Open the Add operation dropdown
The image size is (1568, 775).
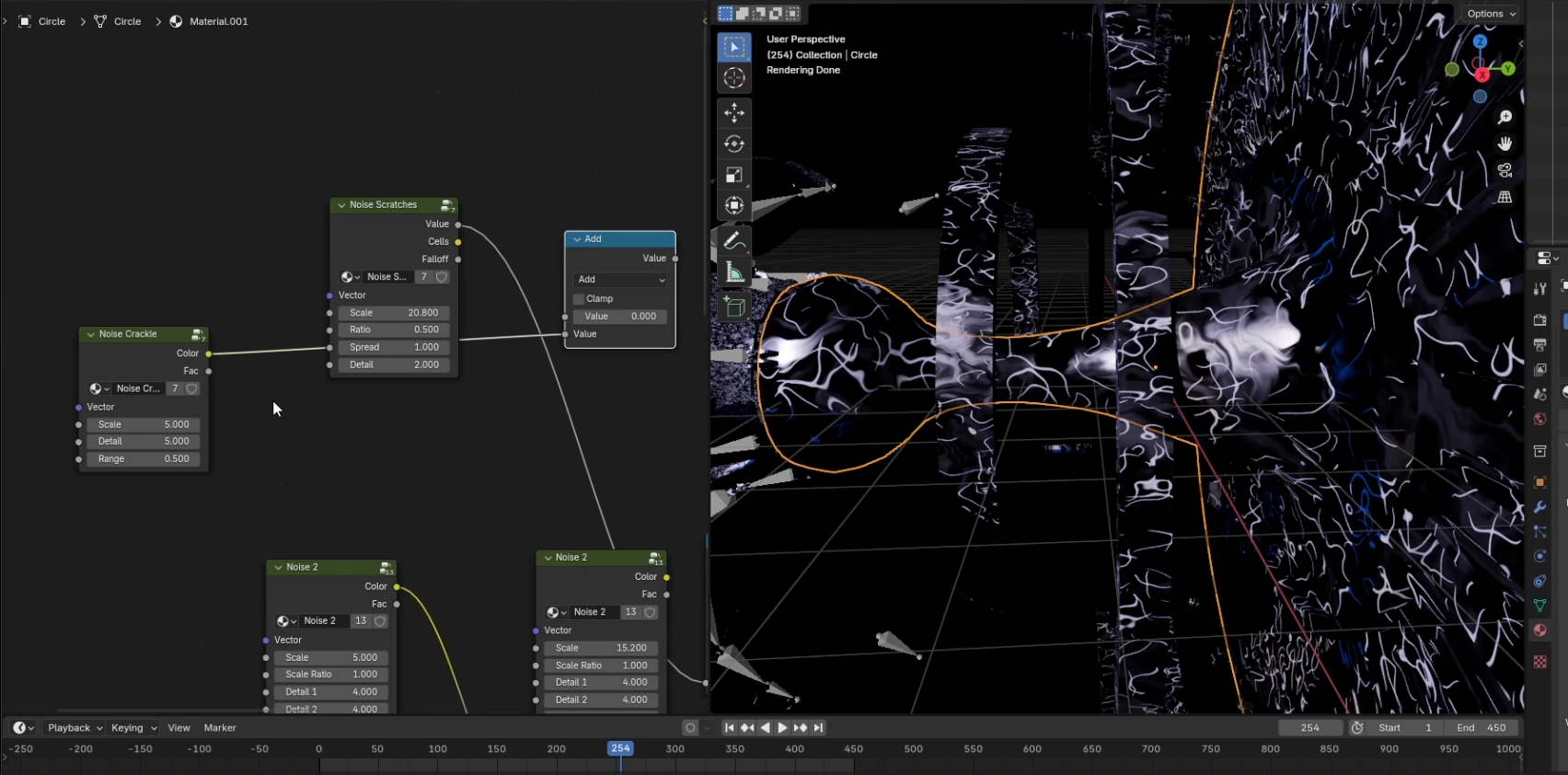[x=620, y=280]
